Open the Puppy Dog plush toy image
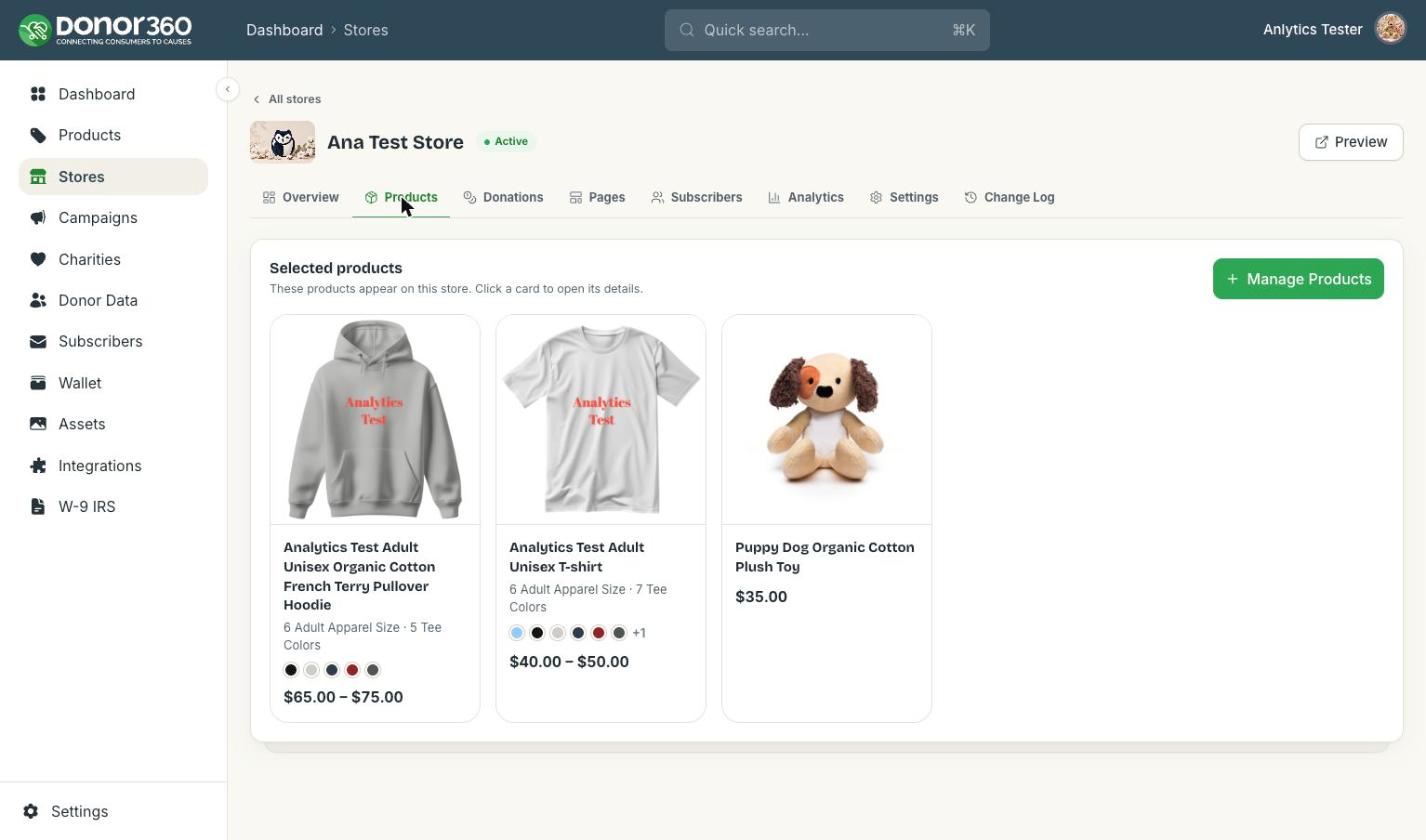Viewport: 1426px width, 840px height. [x=827, y=420]
